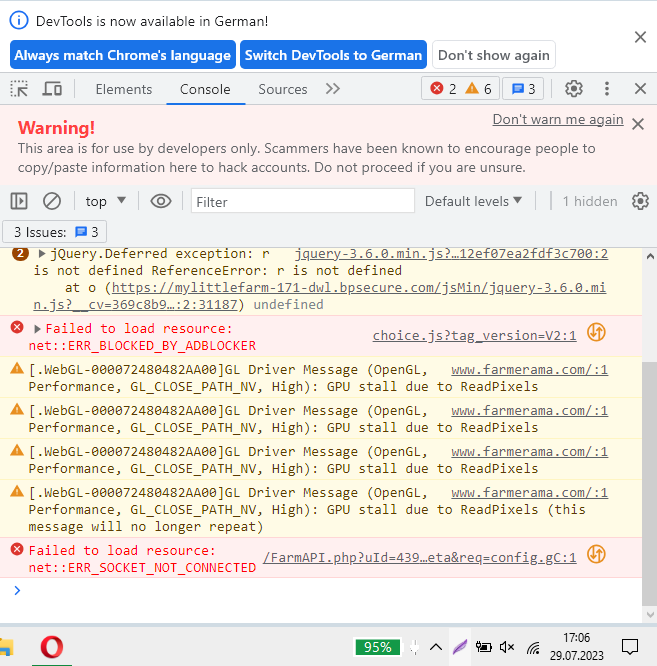Viewport: 657px width, 666px height.
Task: Click Always match Chrome's language
Action: (123, 55)
